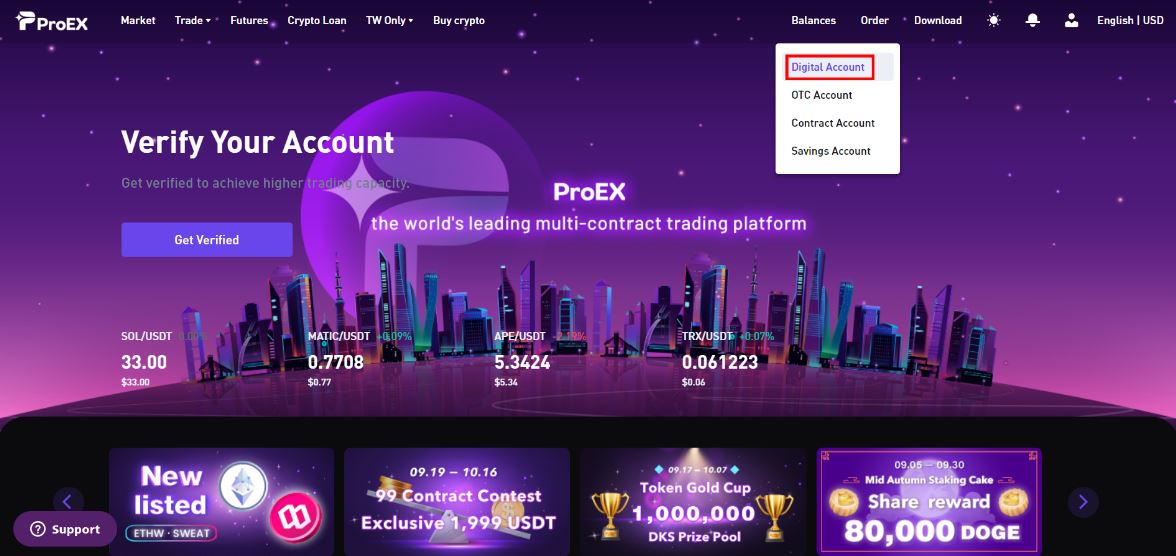
Task: Open the New listed ETHW SWEAT banner
Action: tap(221, 501)
